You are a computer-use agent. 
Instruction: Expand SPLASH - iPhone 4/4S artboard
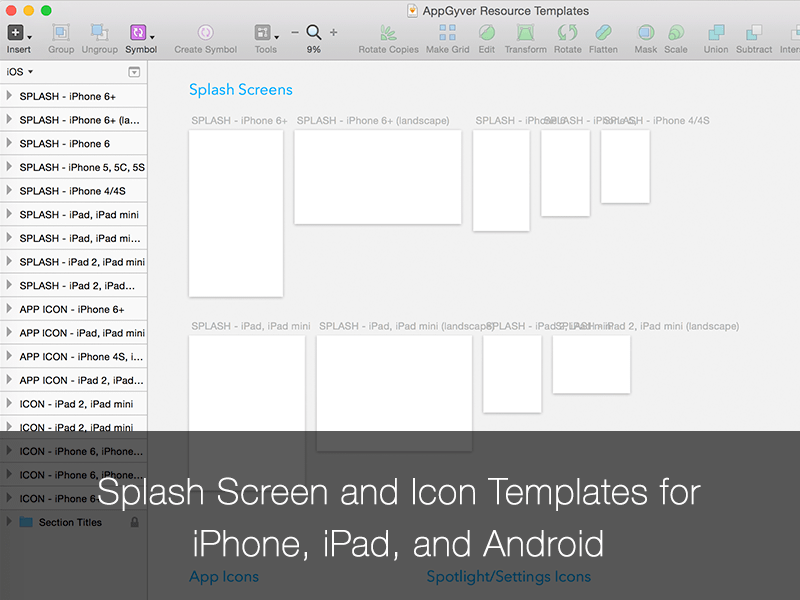coord(9,190)
